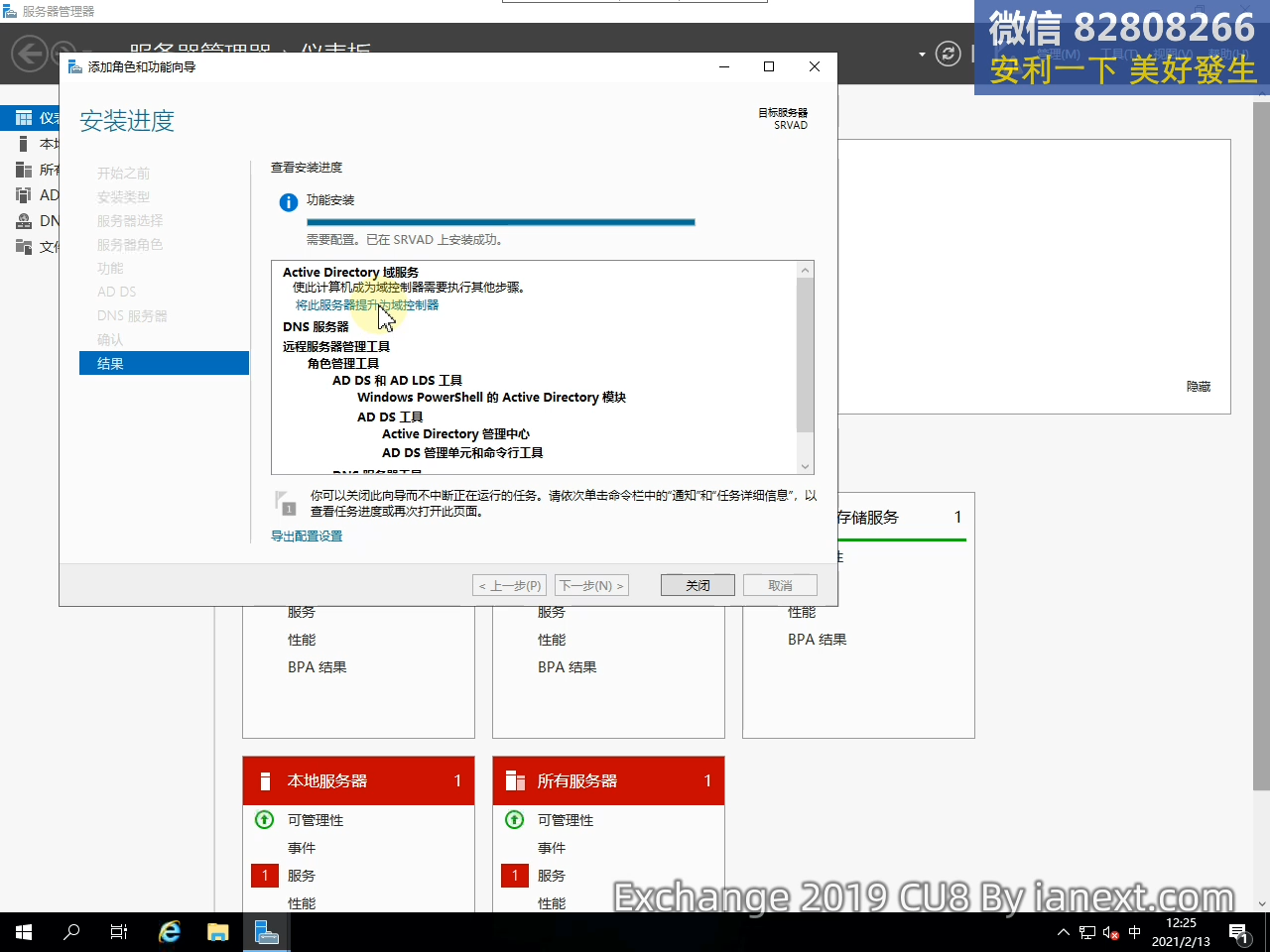Click 角色管理工具 in results list

343,363
